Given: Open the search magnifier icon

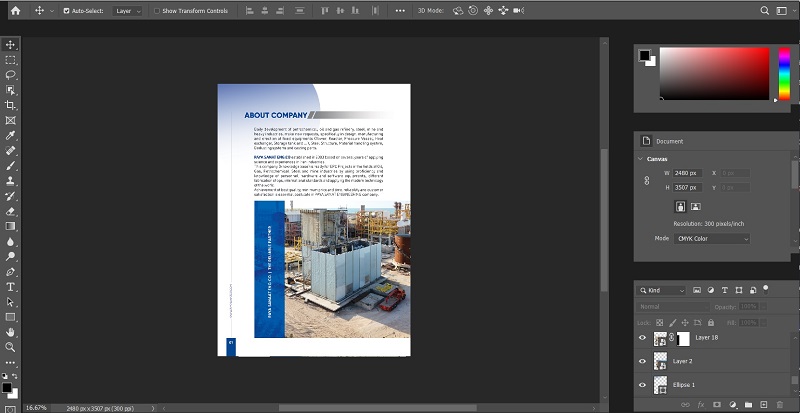Looking at the screenshot, I should [x=764, y=10].
